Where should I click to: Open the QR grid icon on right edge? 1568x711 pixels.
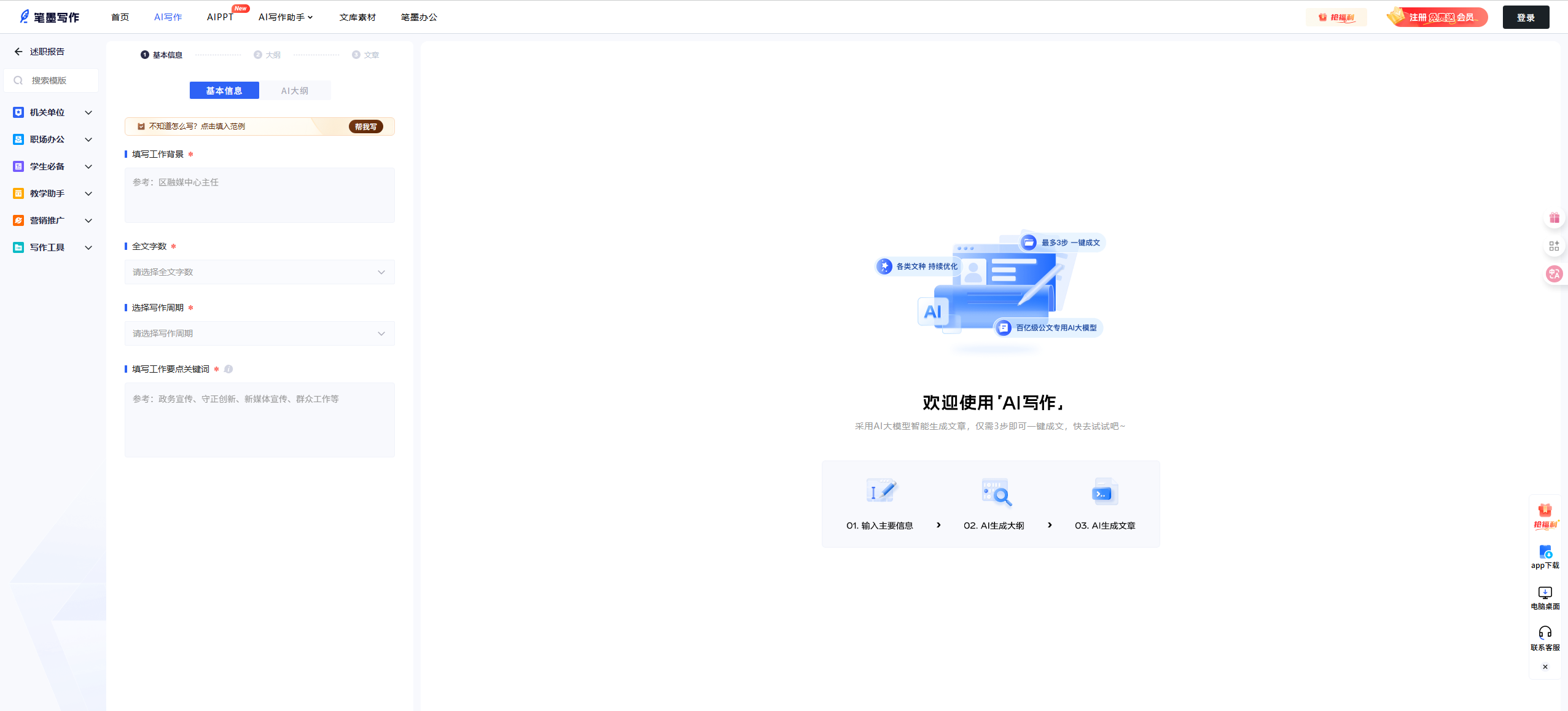point(1554,246)
